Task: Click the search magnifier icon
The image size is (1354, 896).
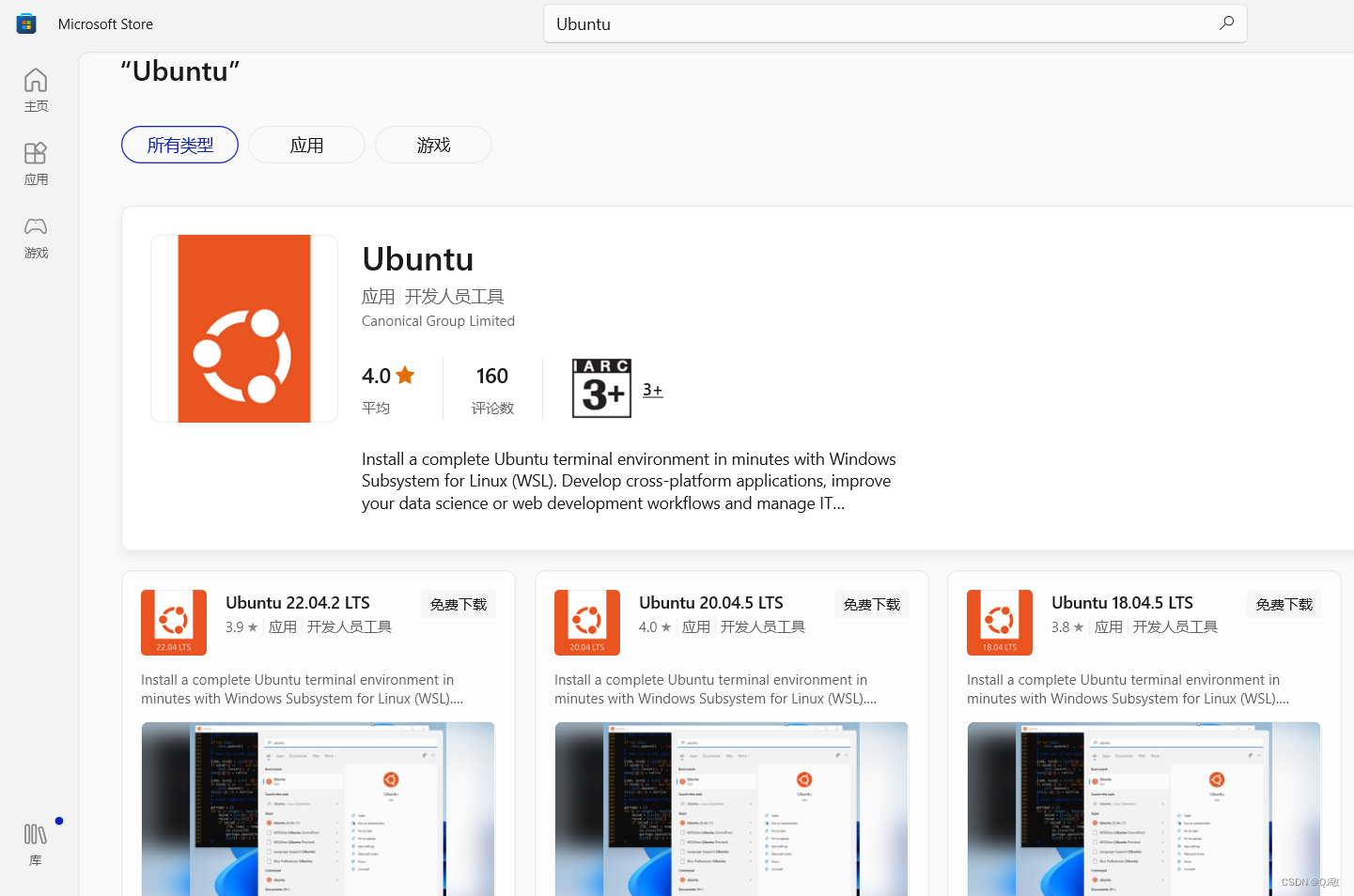Action: click(1226, 23)
